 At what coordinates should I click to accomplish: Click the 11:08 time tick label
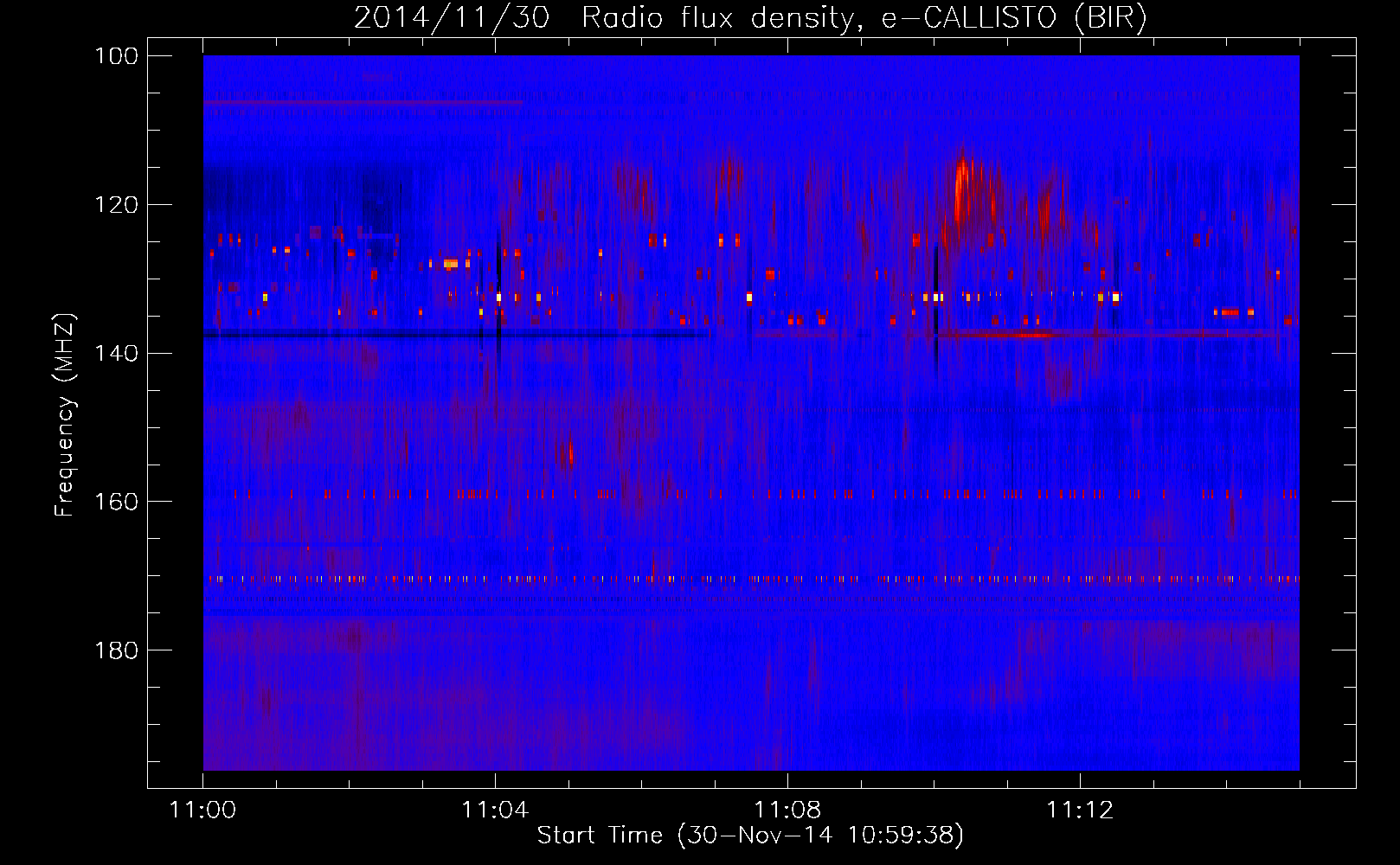point(787,810)
